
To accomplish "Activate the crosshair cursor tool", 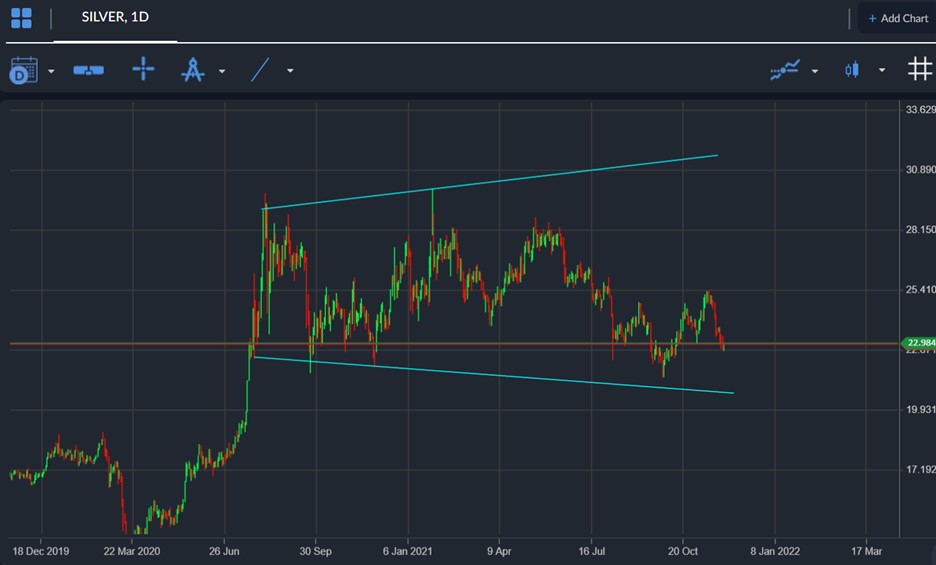I will [143, 70].
